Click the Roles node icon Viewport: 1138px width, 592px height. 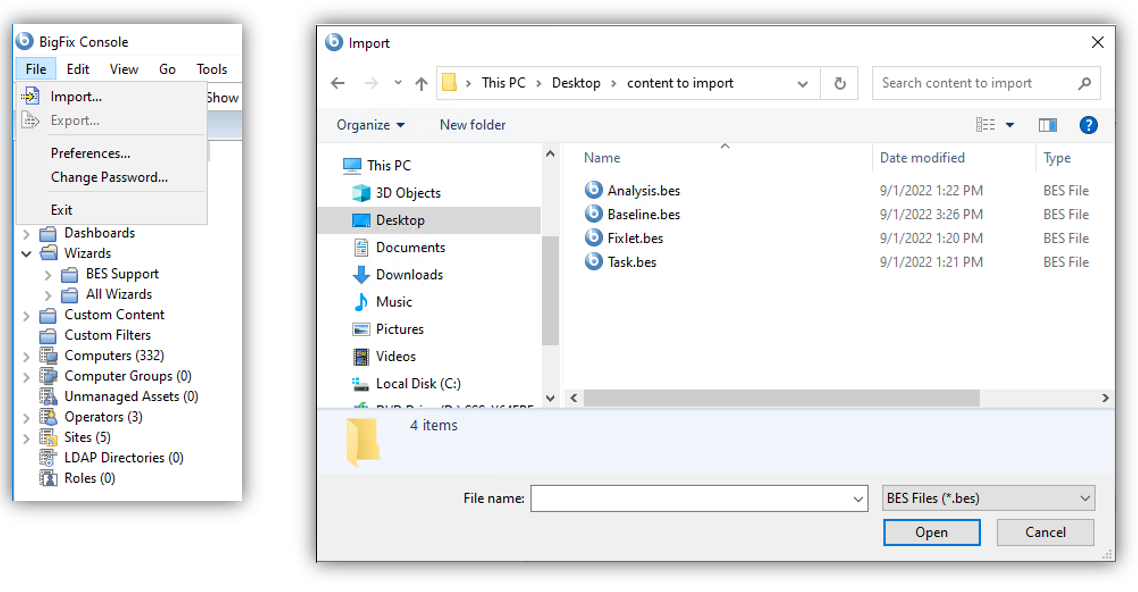coord(48,478)
